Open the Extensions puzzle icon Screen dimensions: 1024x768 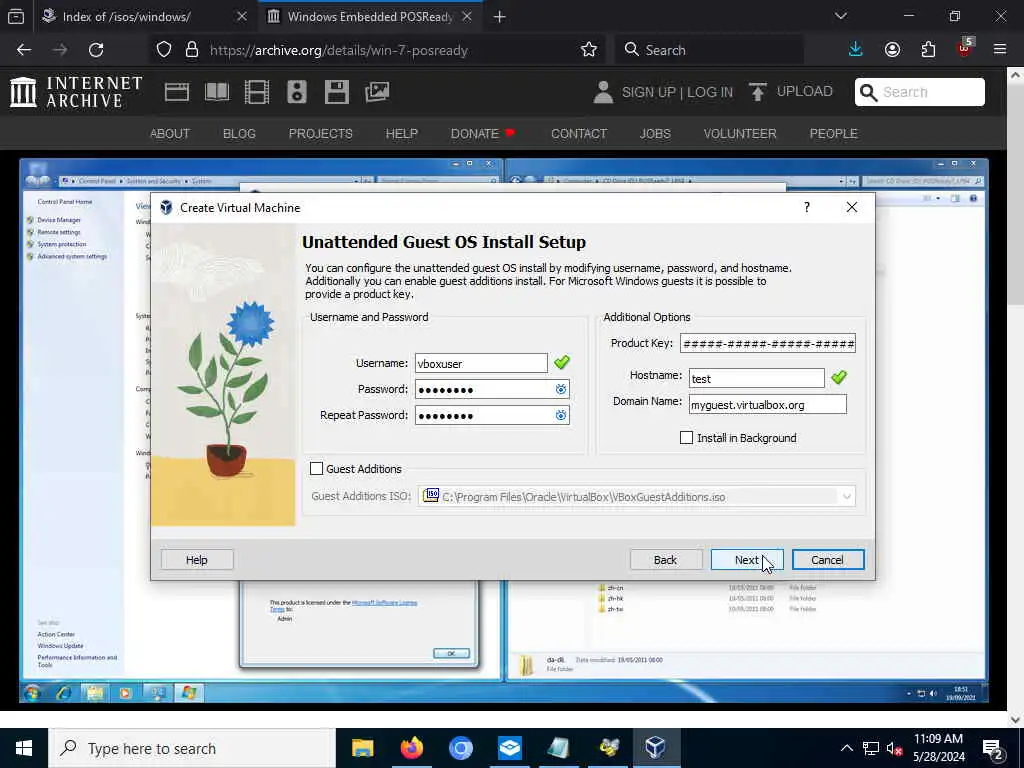928,50
